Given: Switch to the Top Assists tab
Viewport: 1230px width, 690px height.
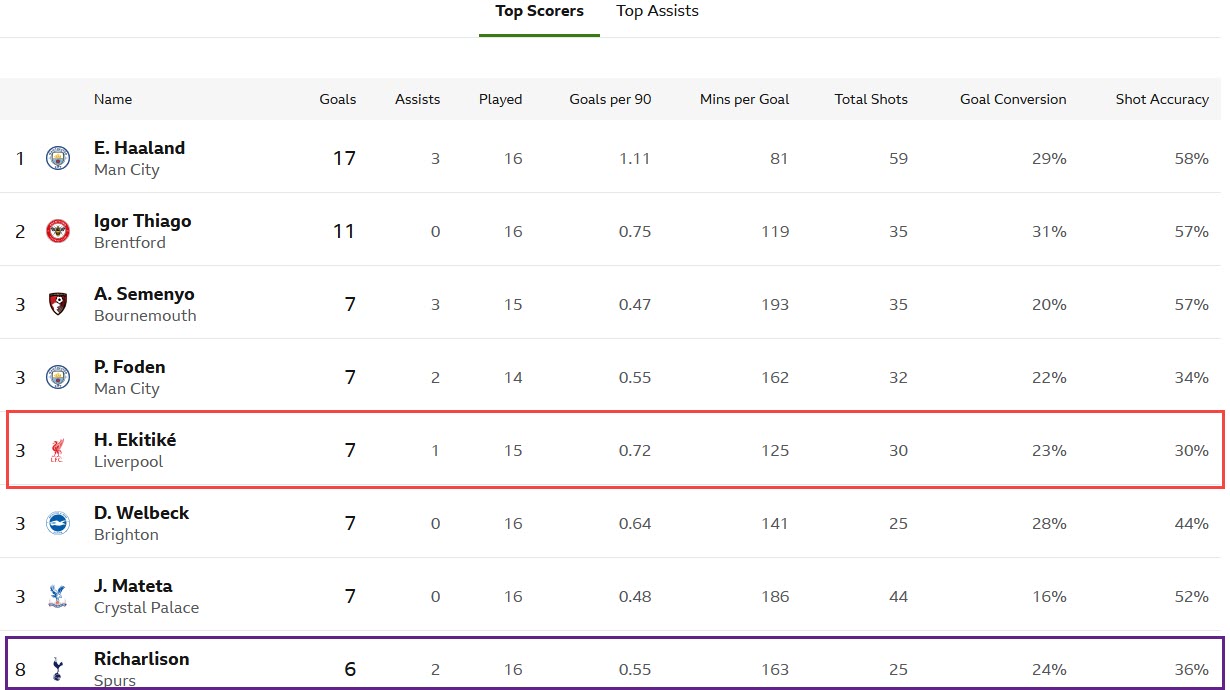Looking at the screenshot, I should pos(657,11).
